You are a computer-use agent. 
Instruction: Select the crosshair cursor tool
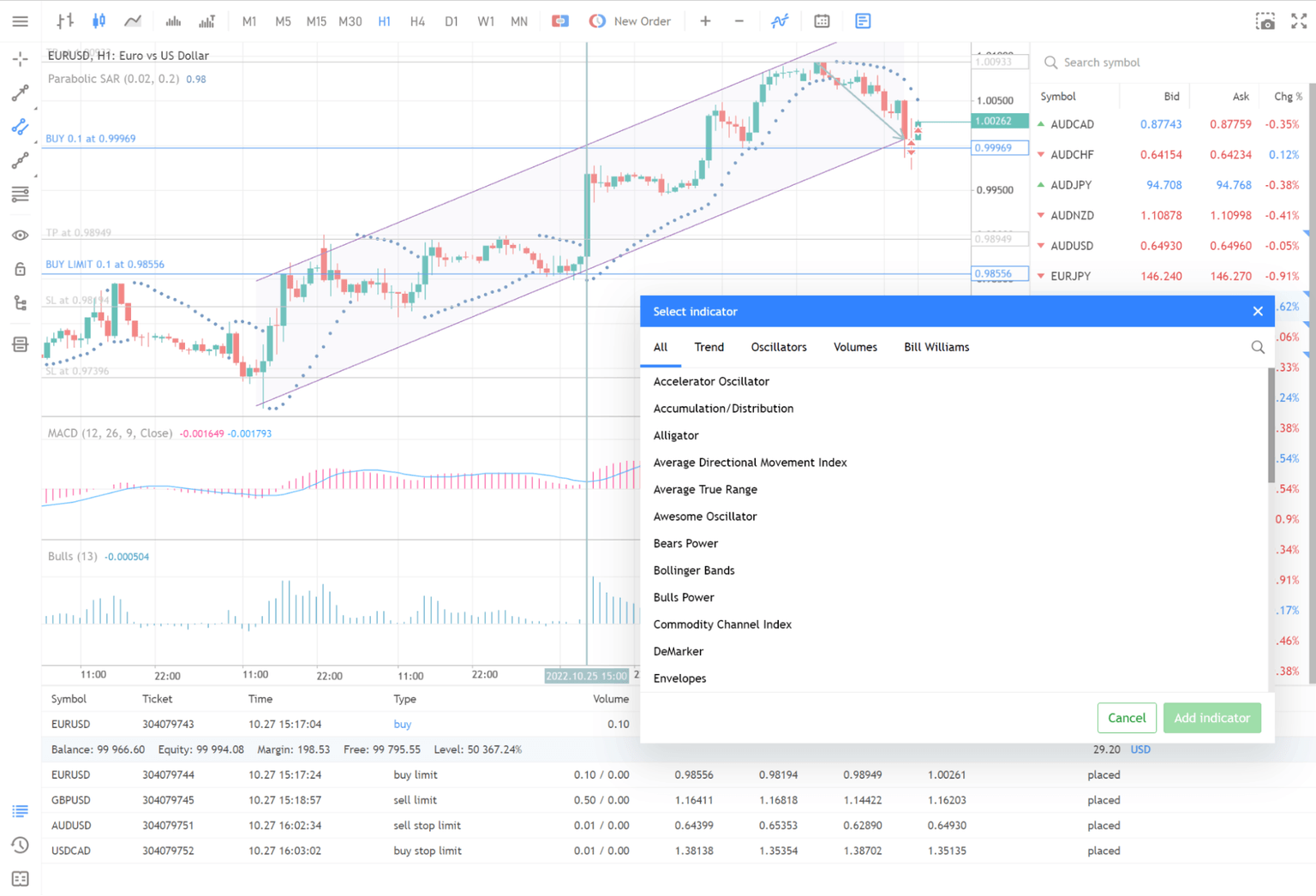(x=20, y=59)
